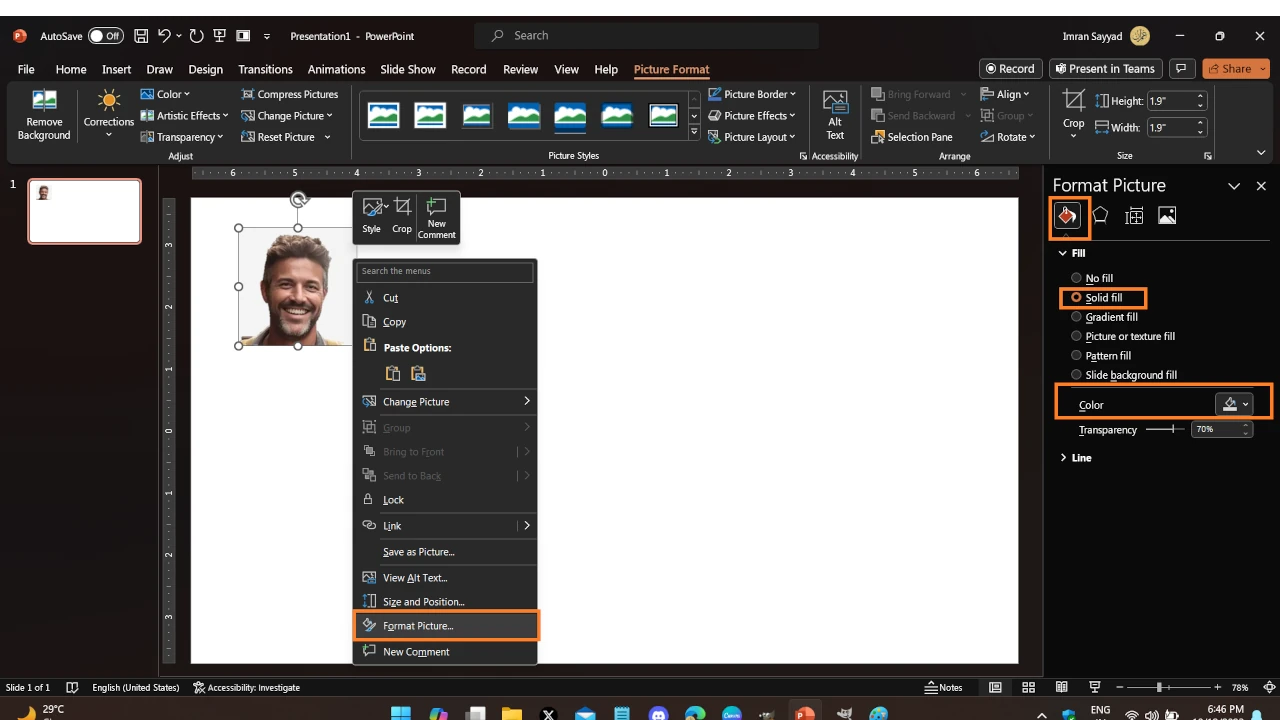
Task: Open the fill Color picker button
Action: point(1234,405)
